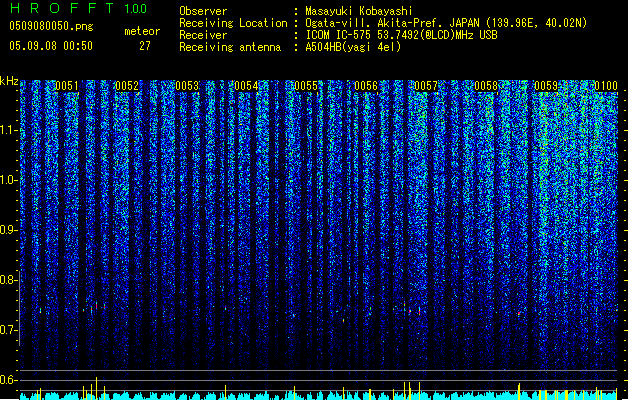Click the meteor count value 27
Viewport: 629px width, 400px height.
coord(145,46)
